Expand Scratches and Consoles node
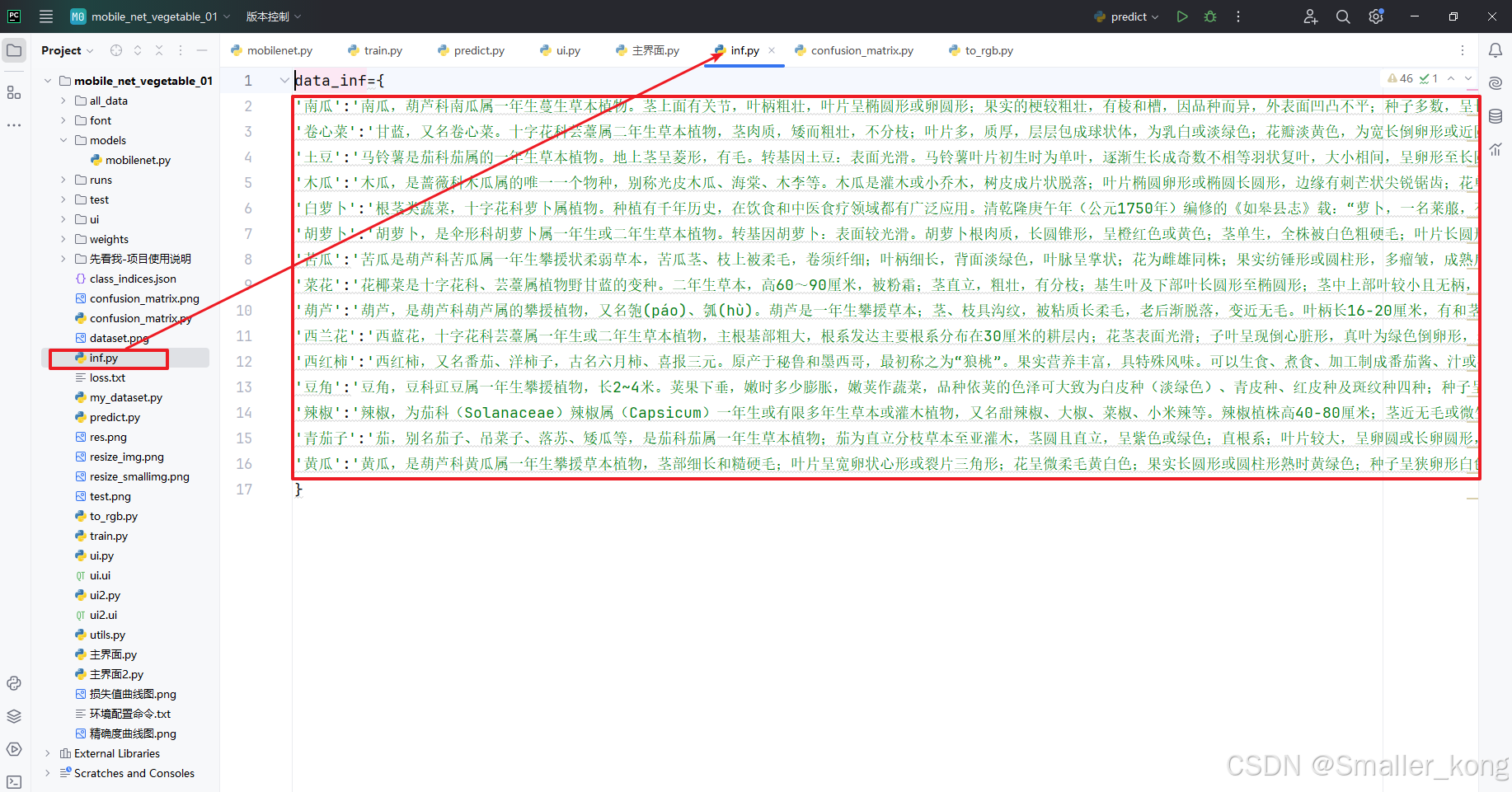This screenshot has width=1512, height=792. click(47, 773)
